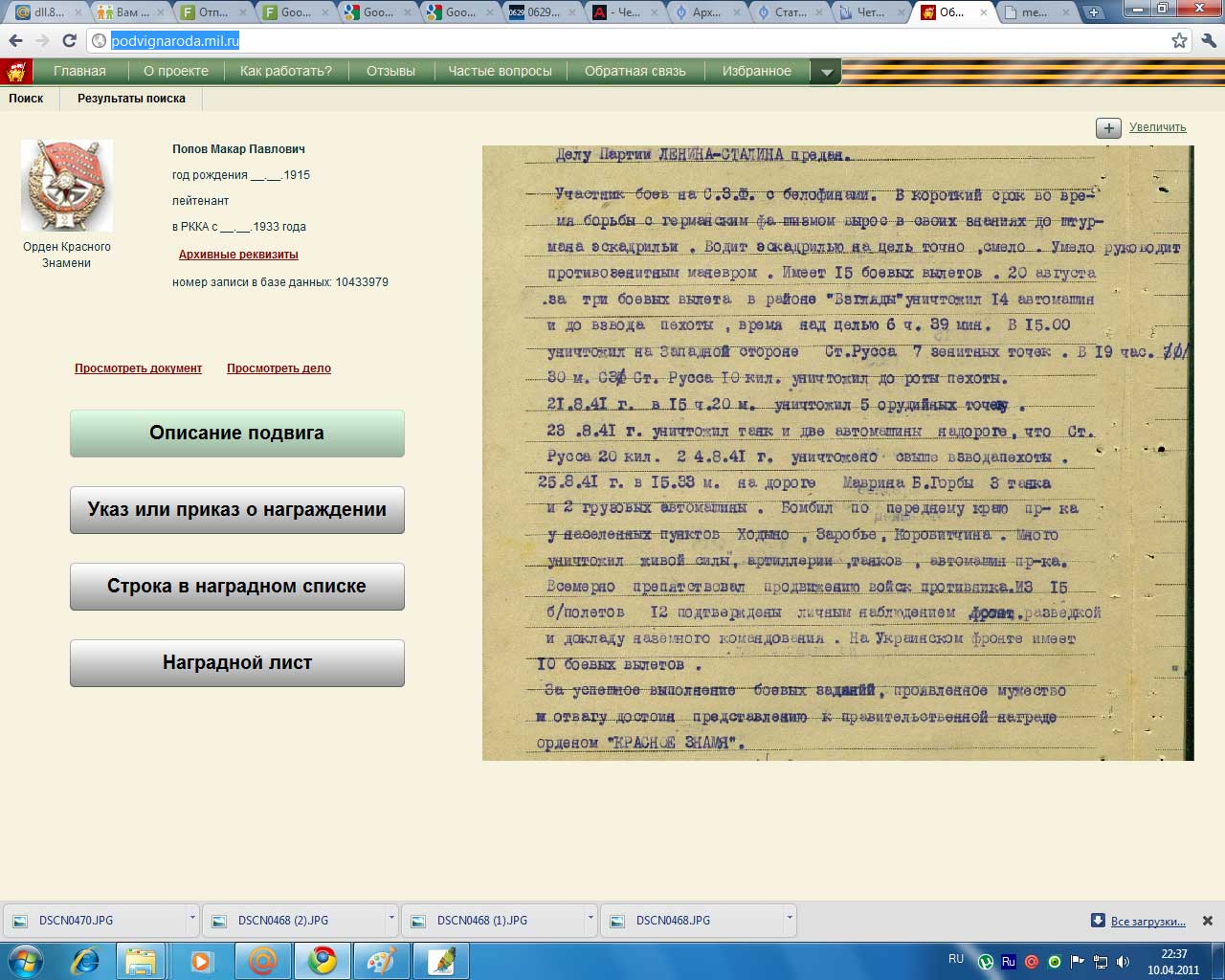Click the site logo icon left of Главная
Screen dimensions: 1225x980
tap(16, 72)
